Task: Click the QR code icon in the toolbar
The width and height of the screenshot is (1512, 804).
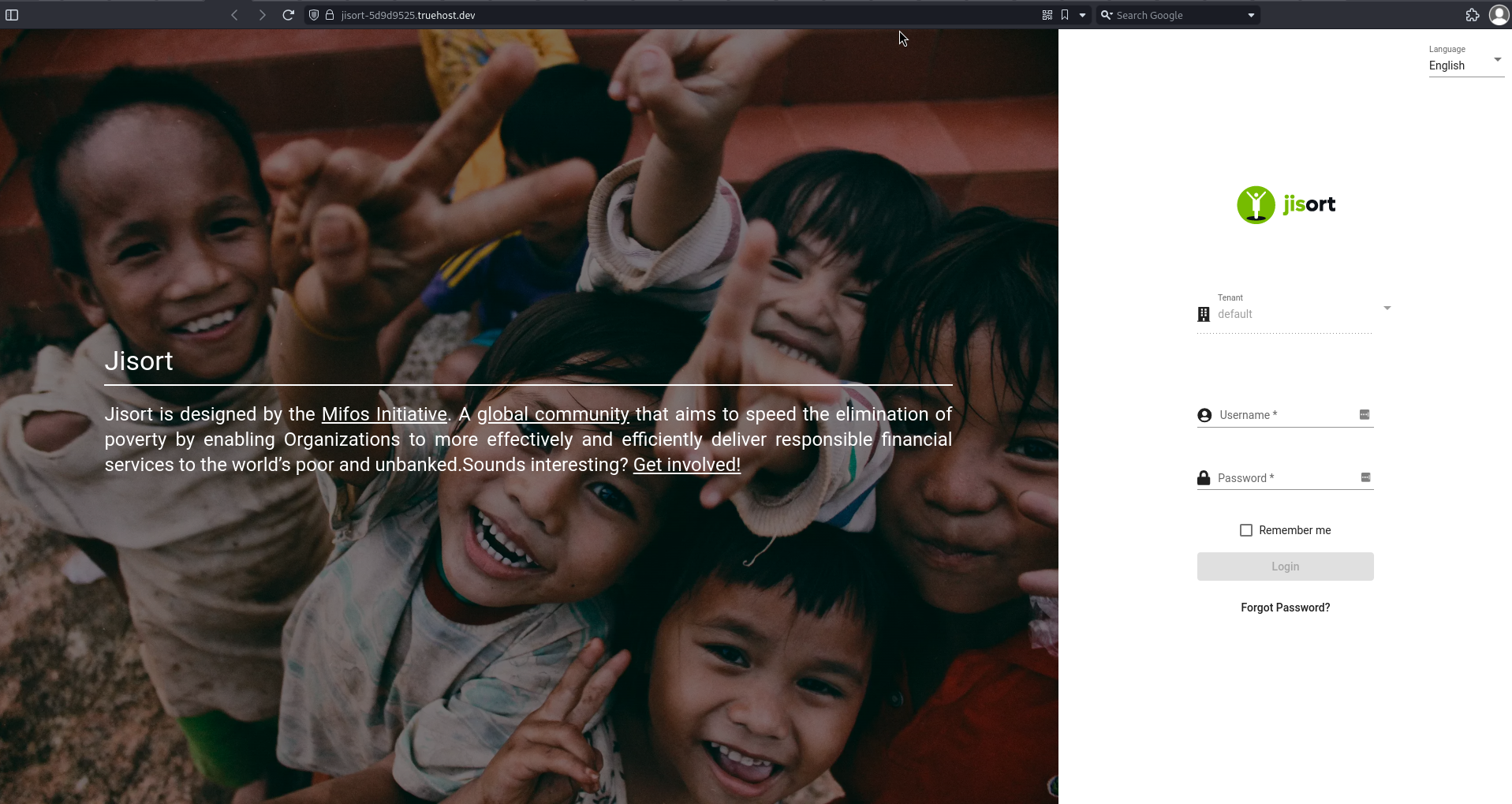Action: click(x=1047, y=14)
